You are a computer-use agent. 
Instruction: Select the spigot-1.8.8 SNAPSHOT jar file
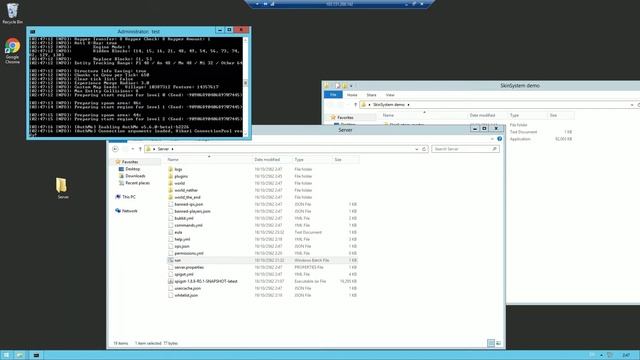tap(206, 281)
